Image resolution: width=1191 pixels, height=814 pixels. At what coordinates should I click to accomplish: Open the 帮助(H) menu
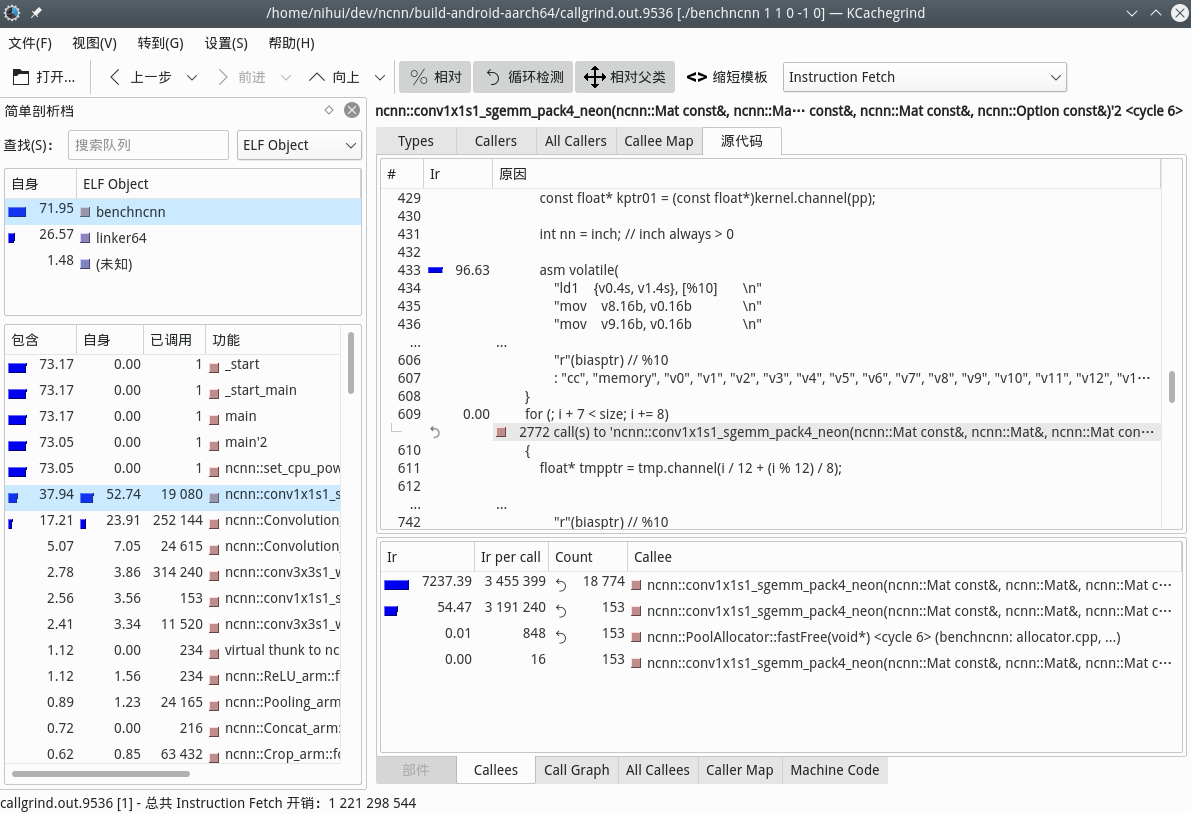point(291,43)
